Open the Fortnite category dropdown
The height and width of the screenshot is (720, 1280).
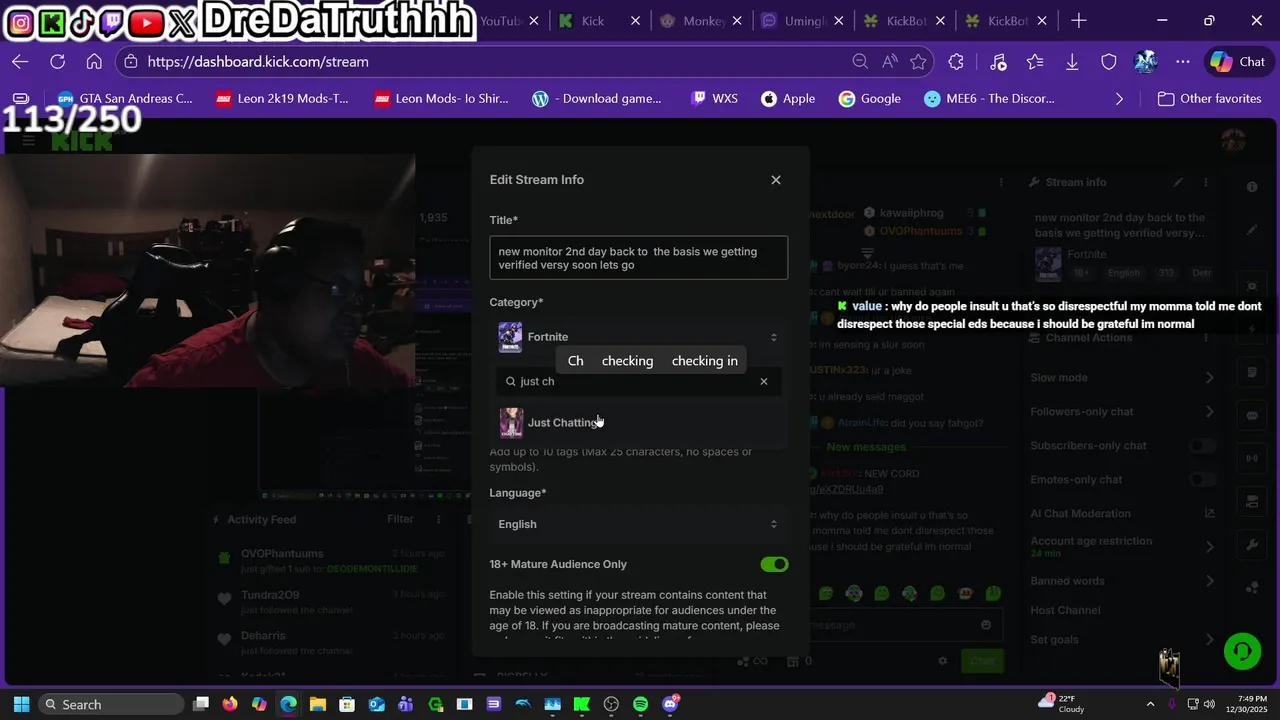[x=638, y=337]
